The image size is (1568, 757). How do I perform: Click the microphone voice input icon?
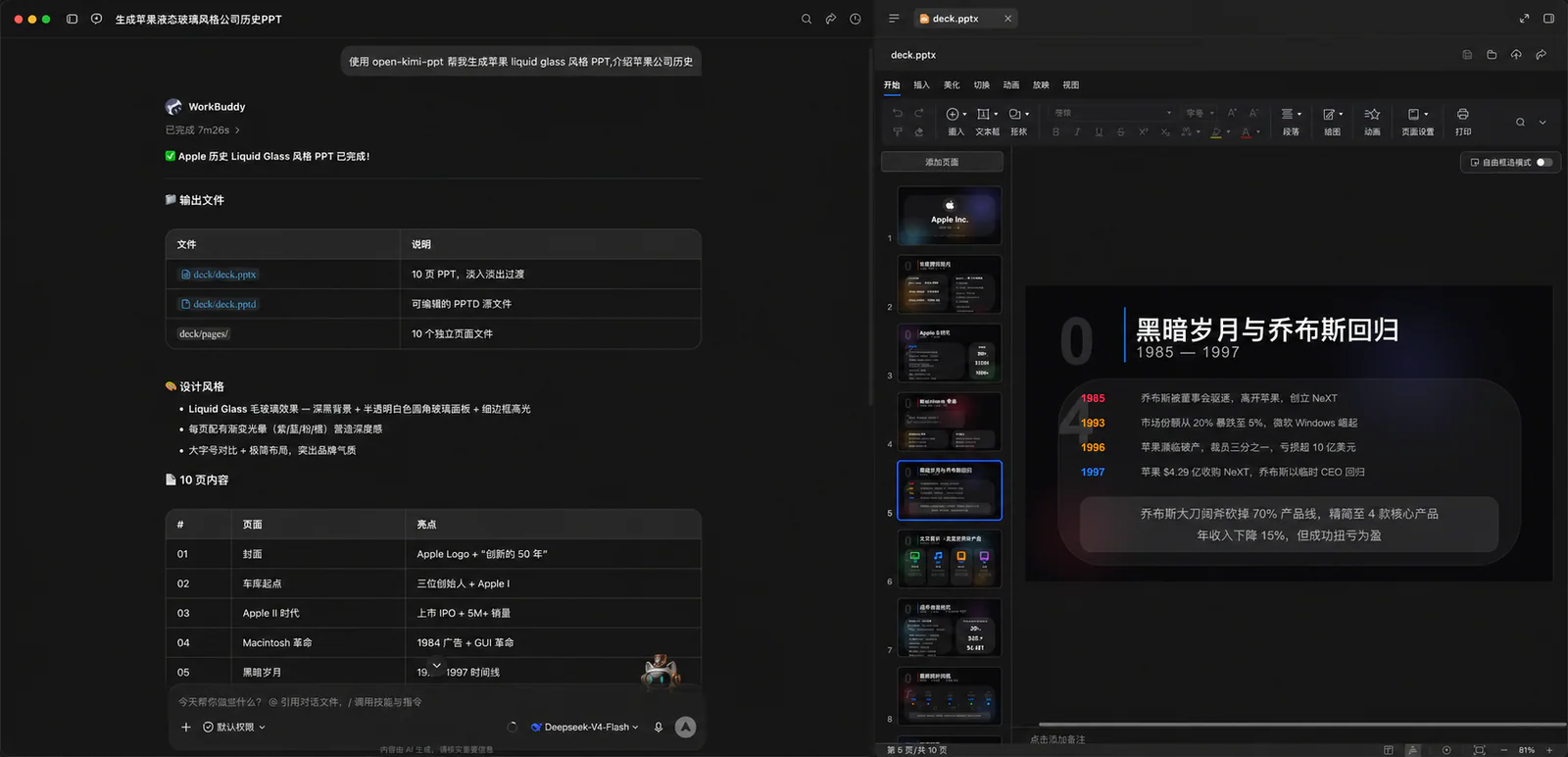click(659, 728)
